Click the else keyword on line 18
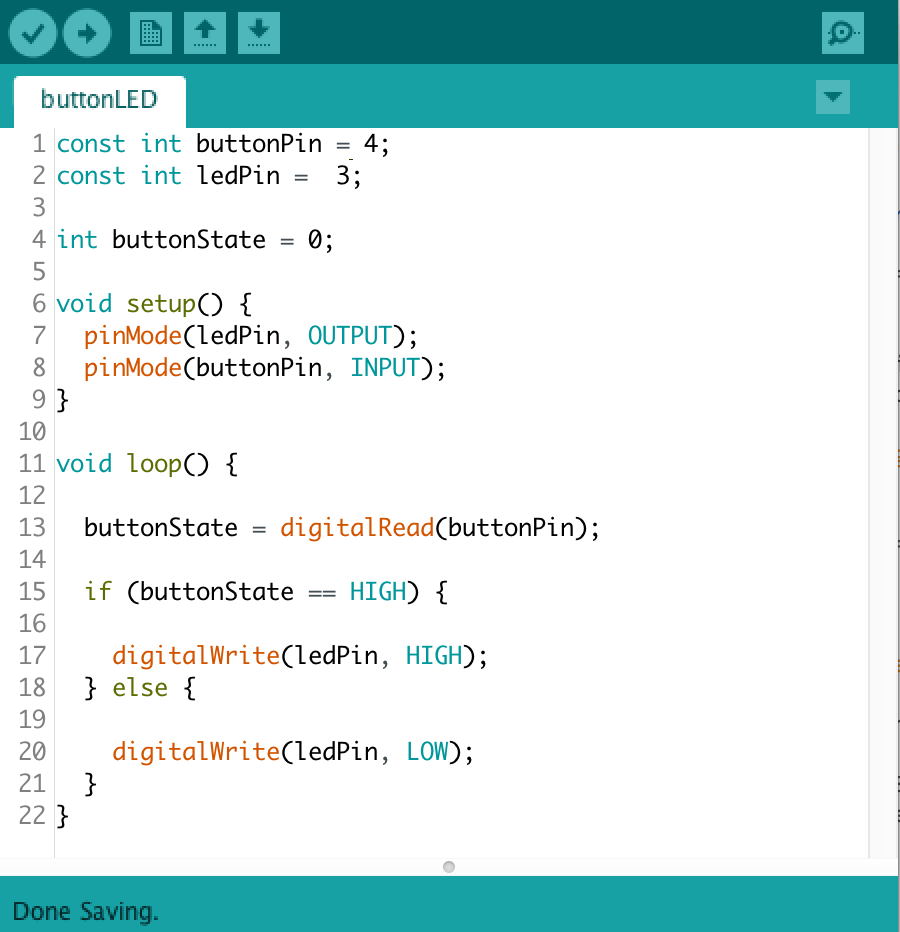Screen dimensions: 900x932 [140, 687]
